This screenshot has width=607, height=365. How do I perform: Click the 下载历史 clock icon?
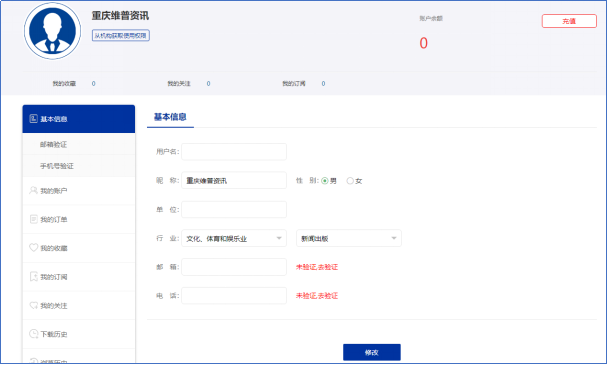[x=34, y=334]
